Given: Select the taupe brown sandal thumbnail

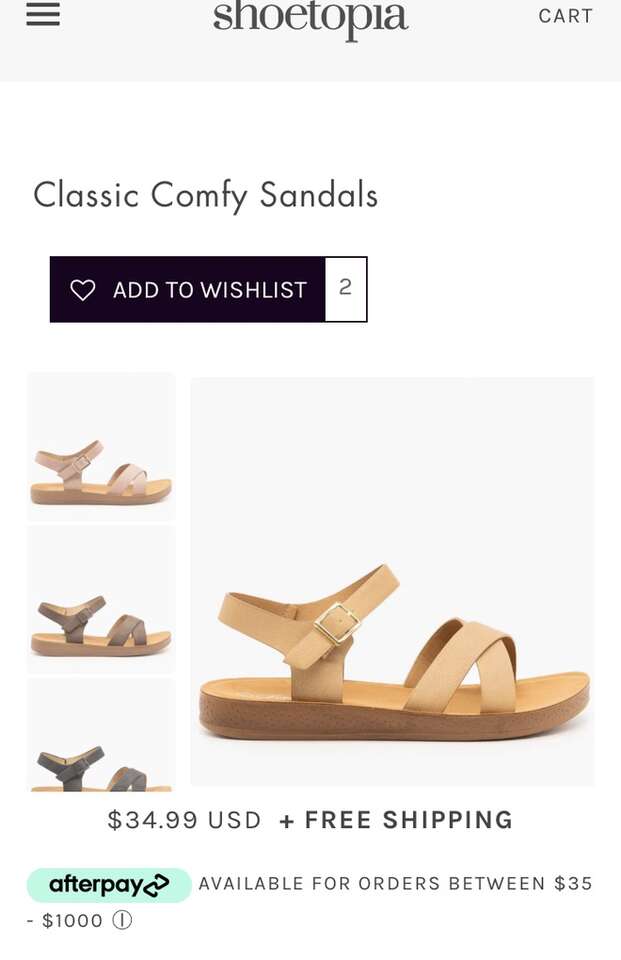Looking at the screenshot, I should (101, 600).
